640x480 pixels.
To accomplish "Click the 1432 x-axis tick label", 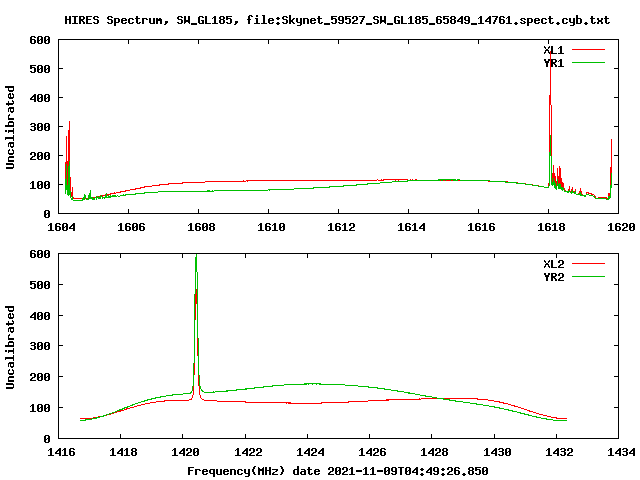I will click(559, 452).
